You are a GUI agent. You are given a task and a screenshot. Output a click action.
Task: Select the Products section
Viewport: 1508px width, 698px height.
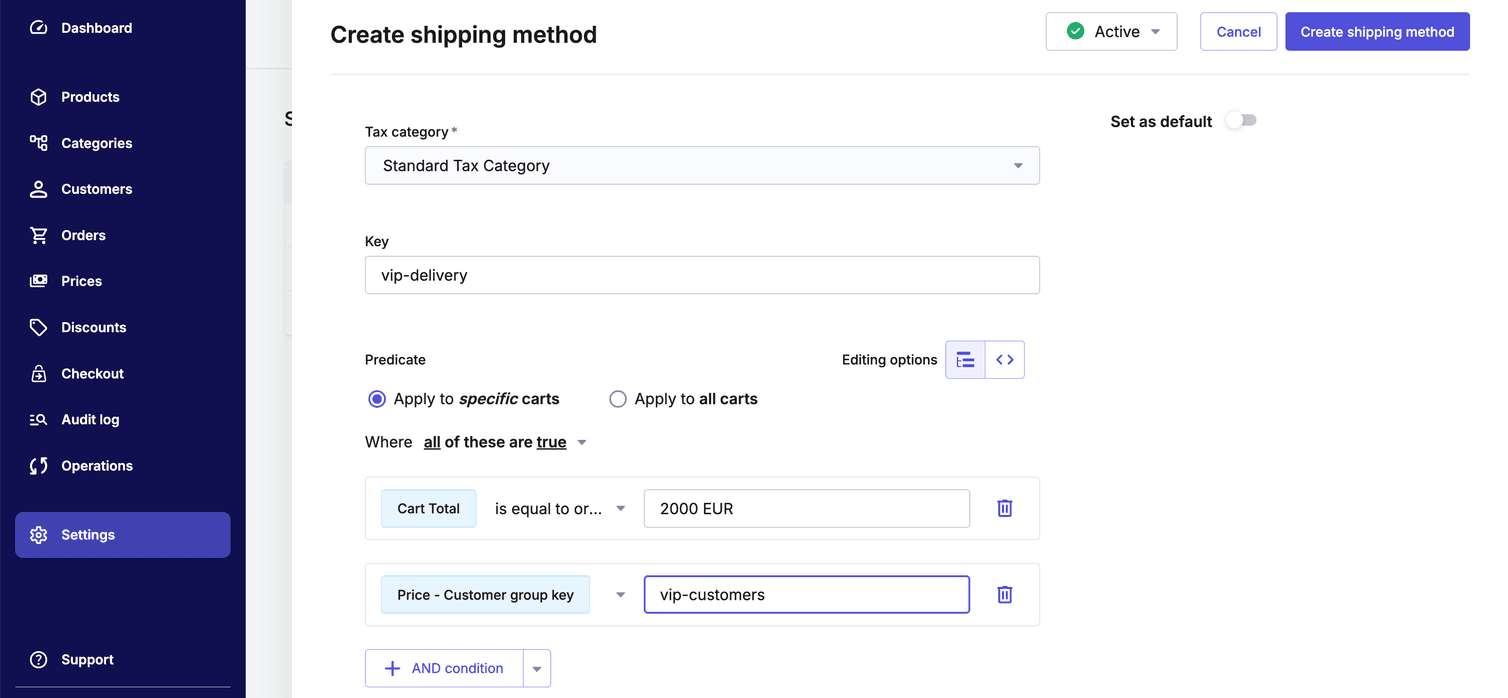(89, 96)
